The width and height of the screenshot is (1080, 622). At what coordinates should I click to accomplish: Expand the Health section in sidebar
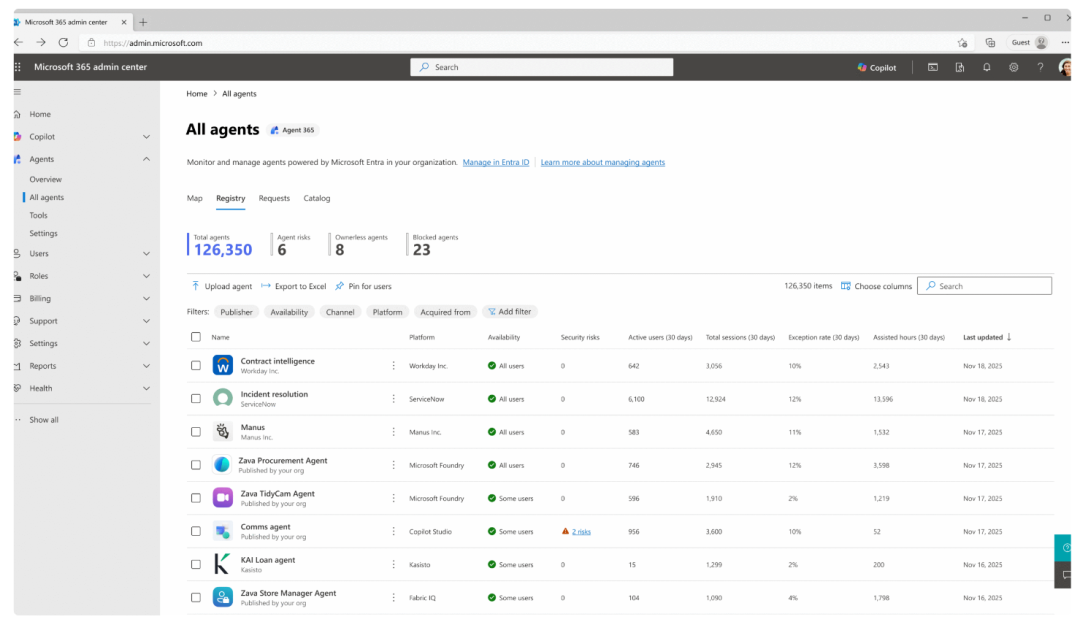click(146, 388)
